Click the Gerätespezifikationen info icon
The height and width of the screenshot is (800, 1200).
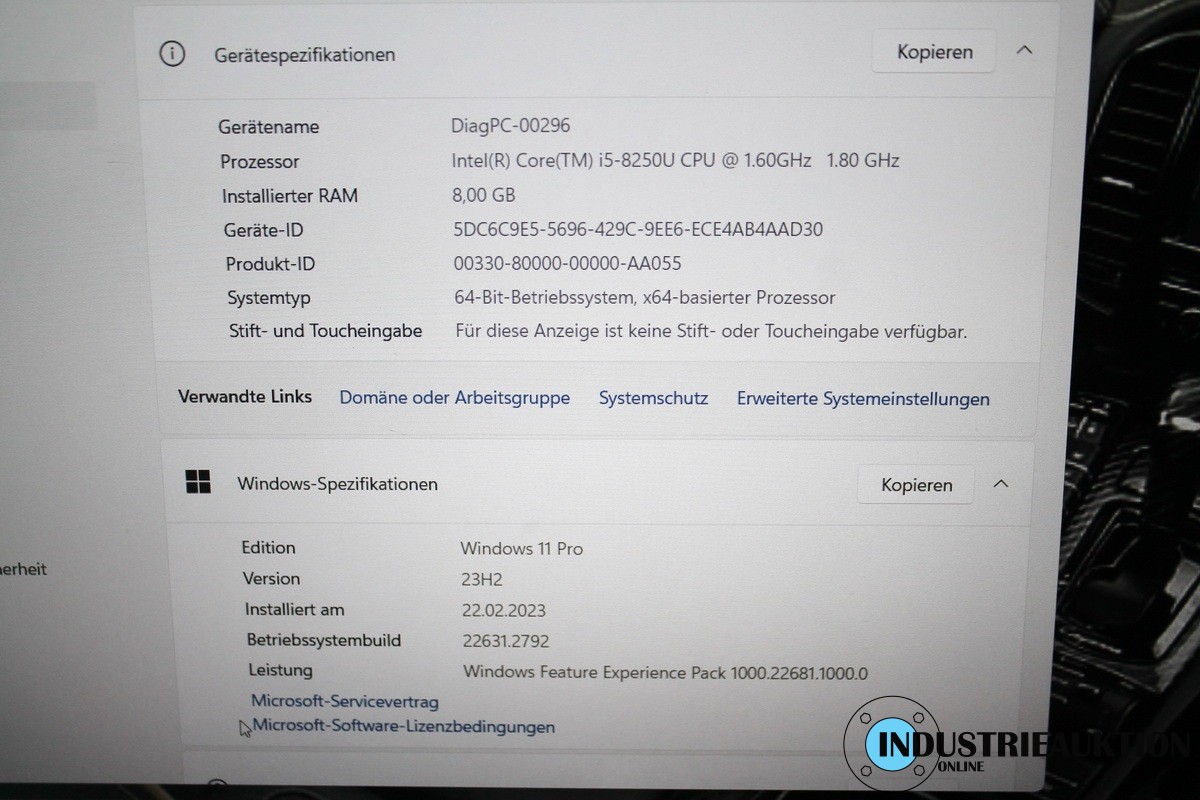pyautogui.click(x=172, y=54)
